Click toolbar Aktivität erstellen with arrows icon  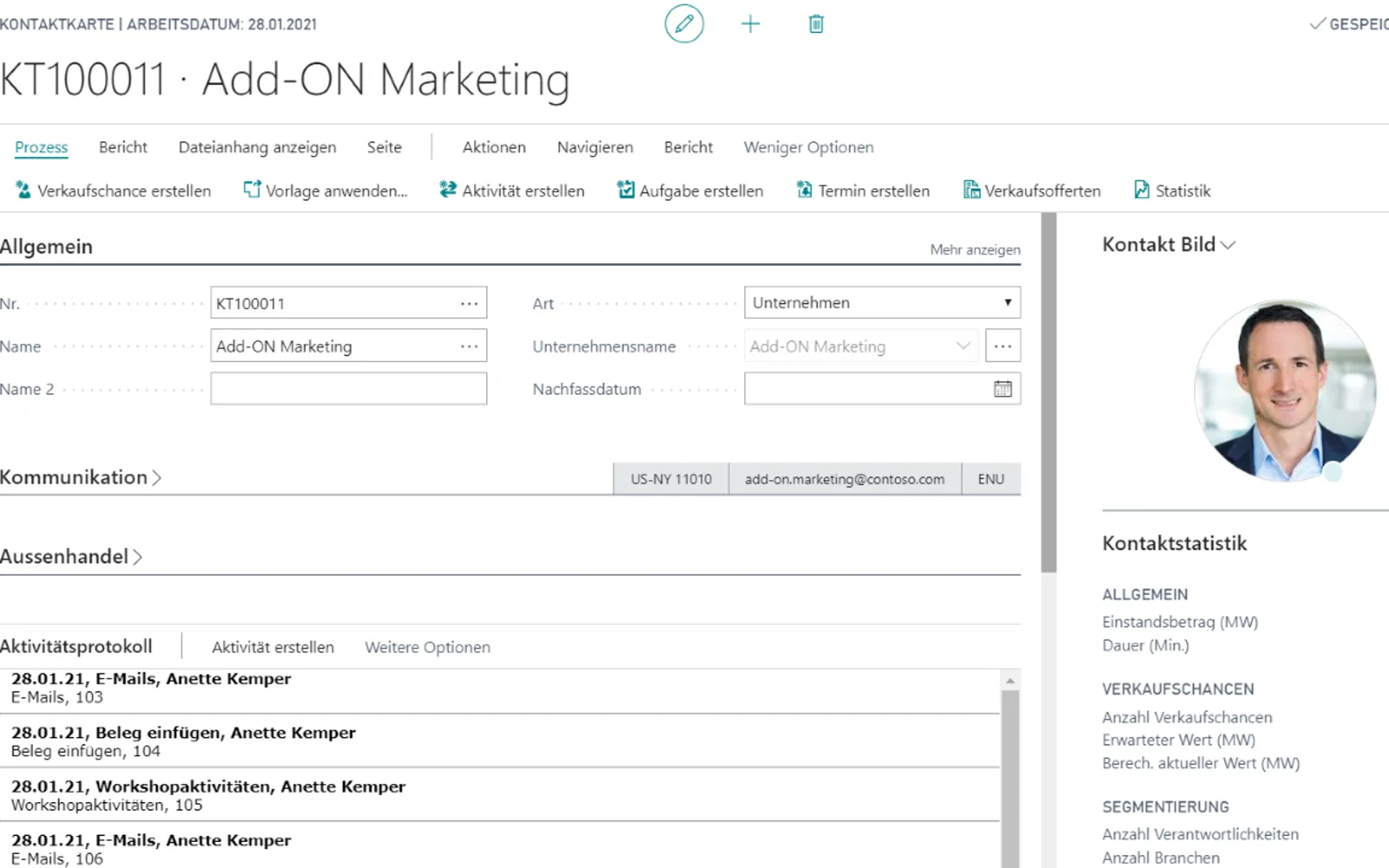click(x=512, y=190)
